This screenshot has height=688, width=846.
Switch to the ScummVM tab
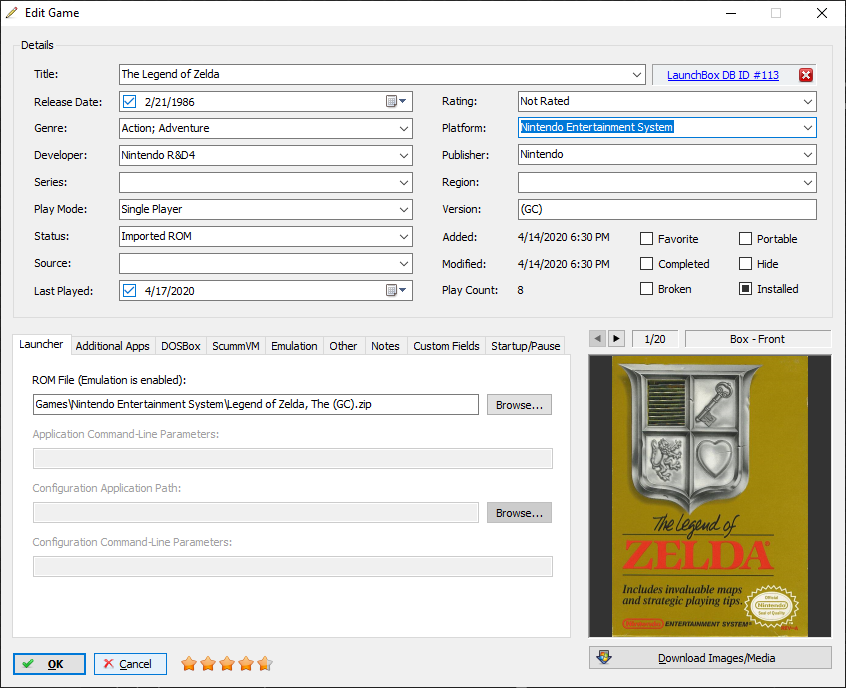236,346
